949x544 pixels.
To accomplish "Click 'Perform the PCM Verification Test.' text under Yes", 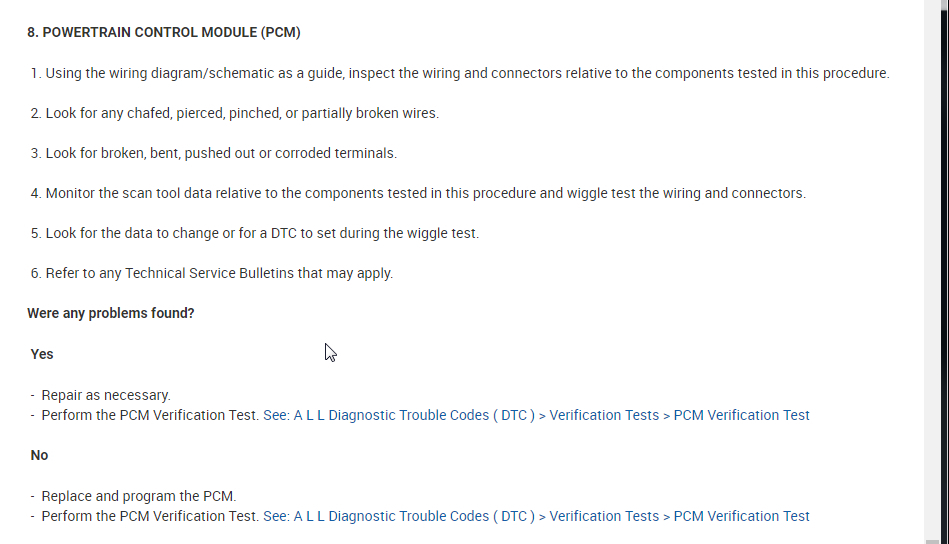I will tap(150, 415).
